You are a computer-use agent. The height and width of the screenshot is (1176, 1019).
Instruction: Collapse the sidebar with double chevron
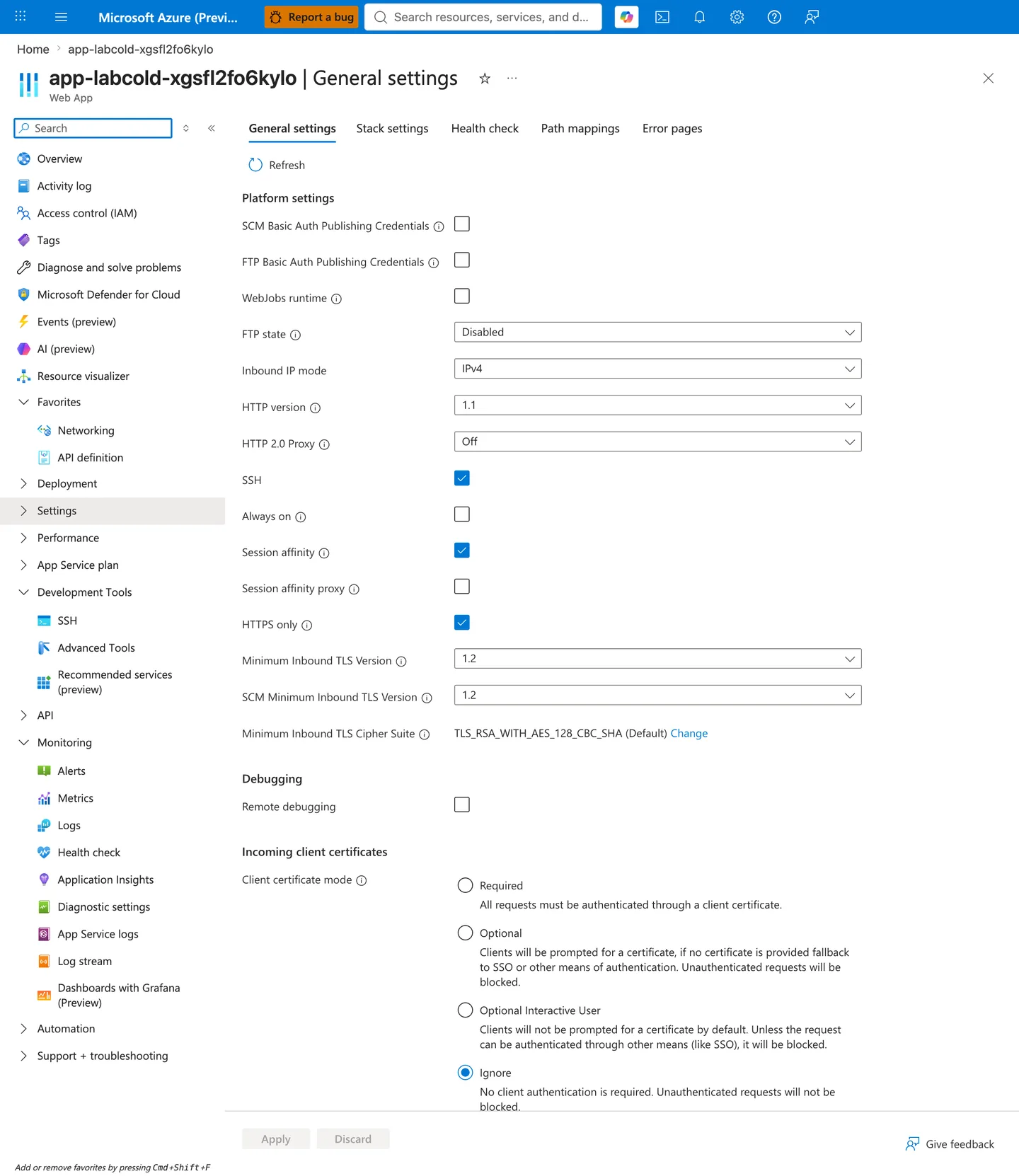(212, 128)
